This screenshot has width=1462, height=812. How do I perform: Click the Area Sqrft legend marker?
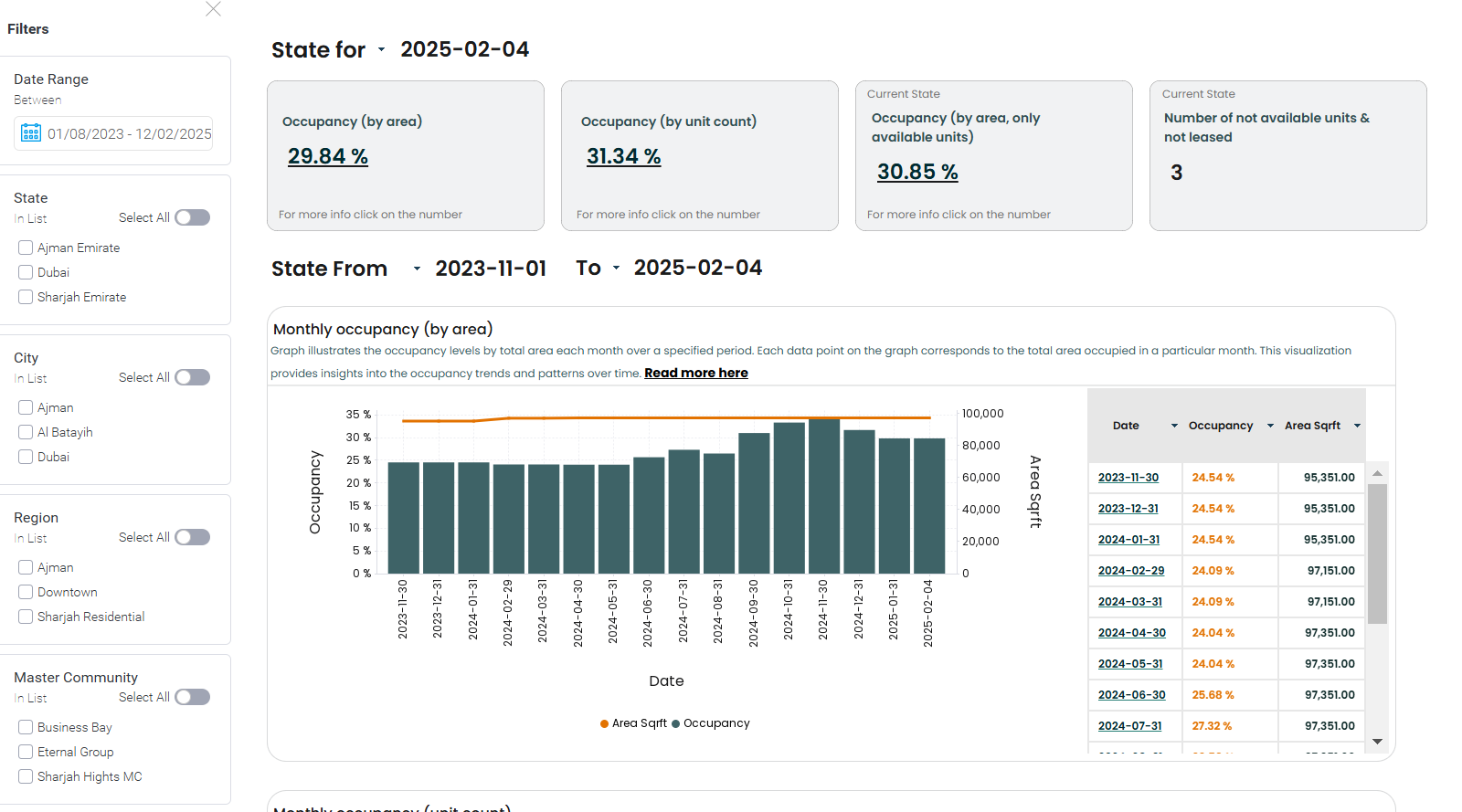(604, 723)
